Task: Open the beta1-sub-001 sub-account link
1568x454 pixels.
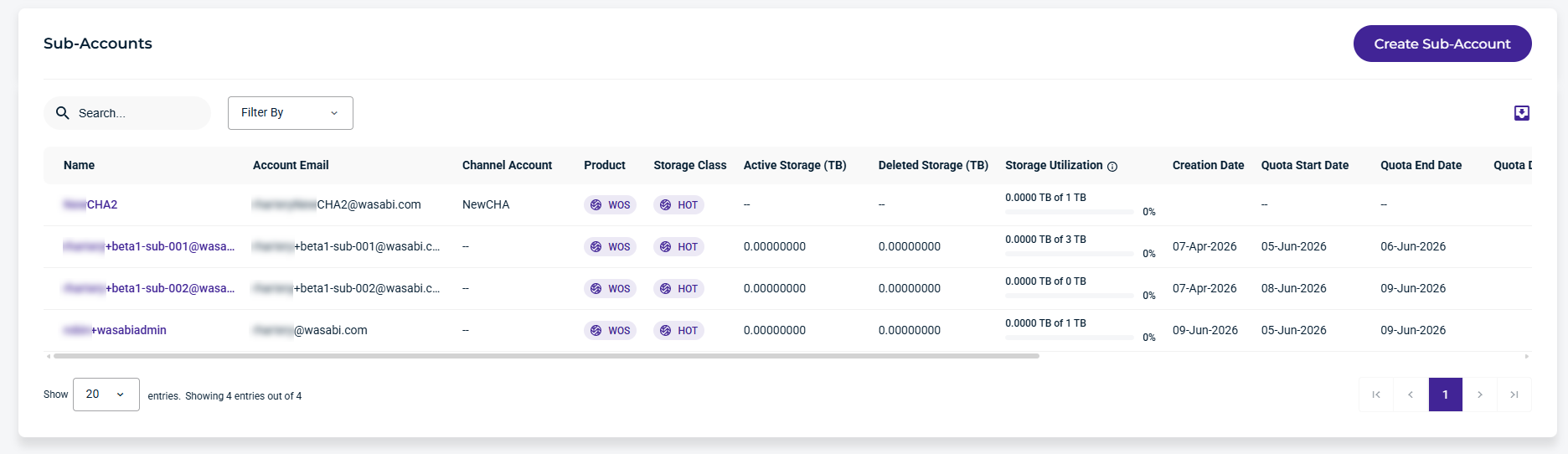Action: click(x=149, y=246)
